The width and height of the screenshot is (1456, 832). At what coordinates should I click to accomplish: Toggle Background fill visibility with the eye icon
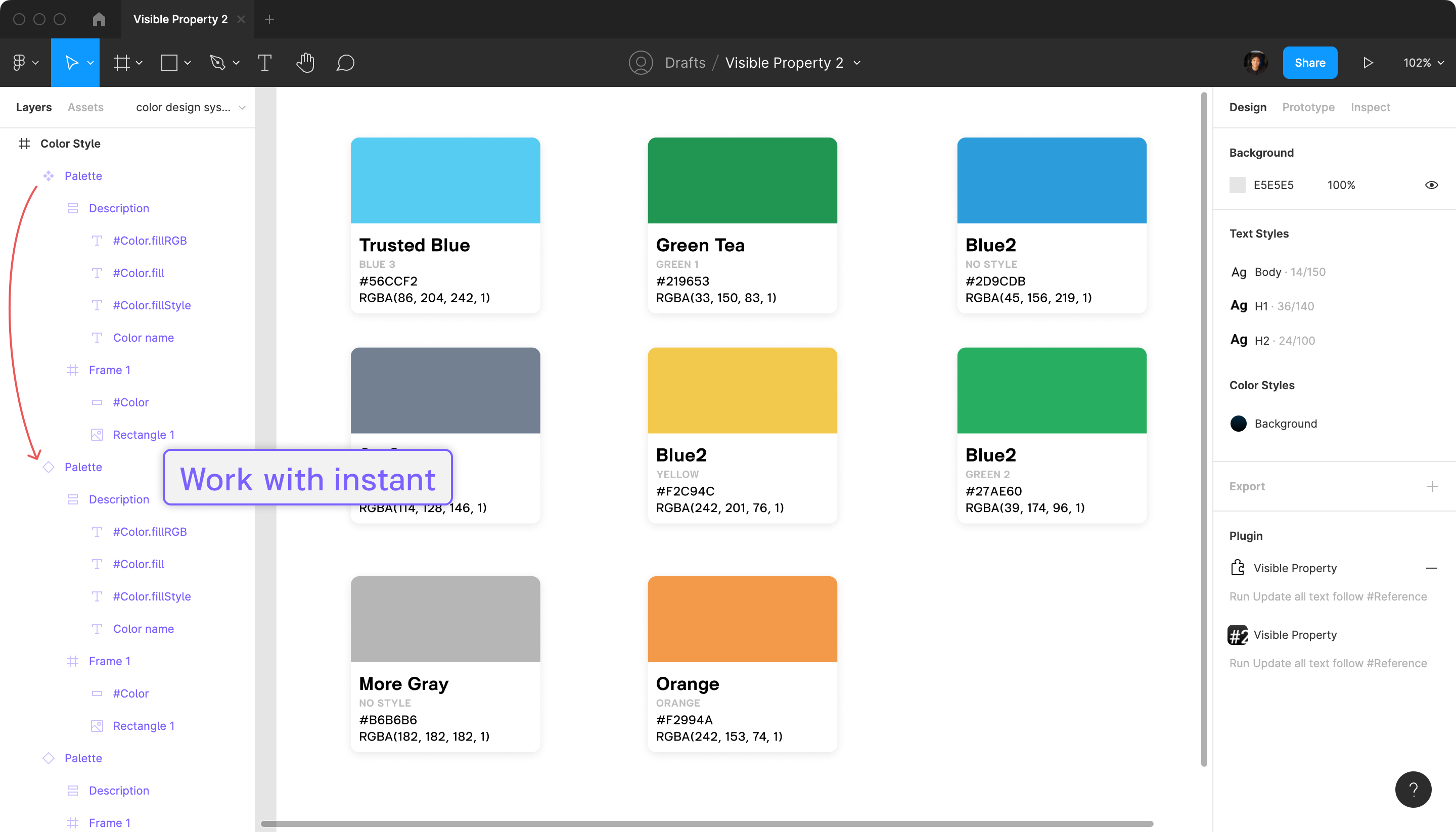1431,184
